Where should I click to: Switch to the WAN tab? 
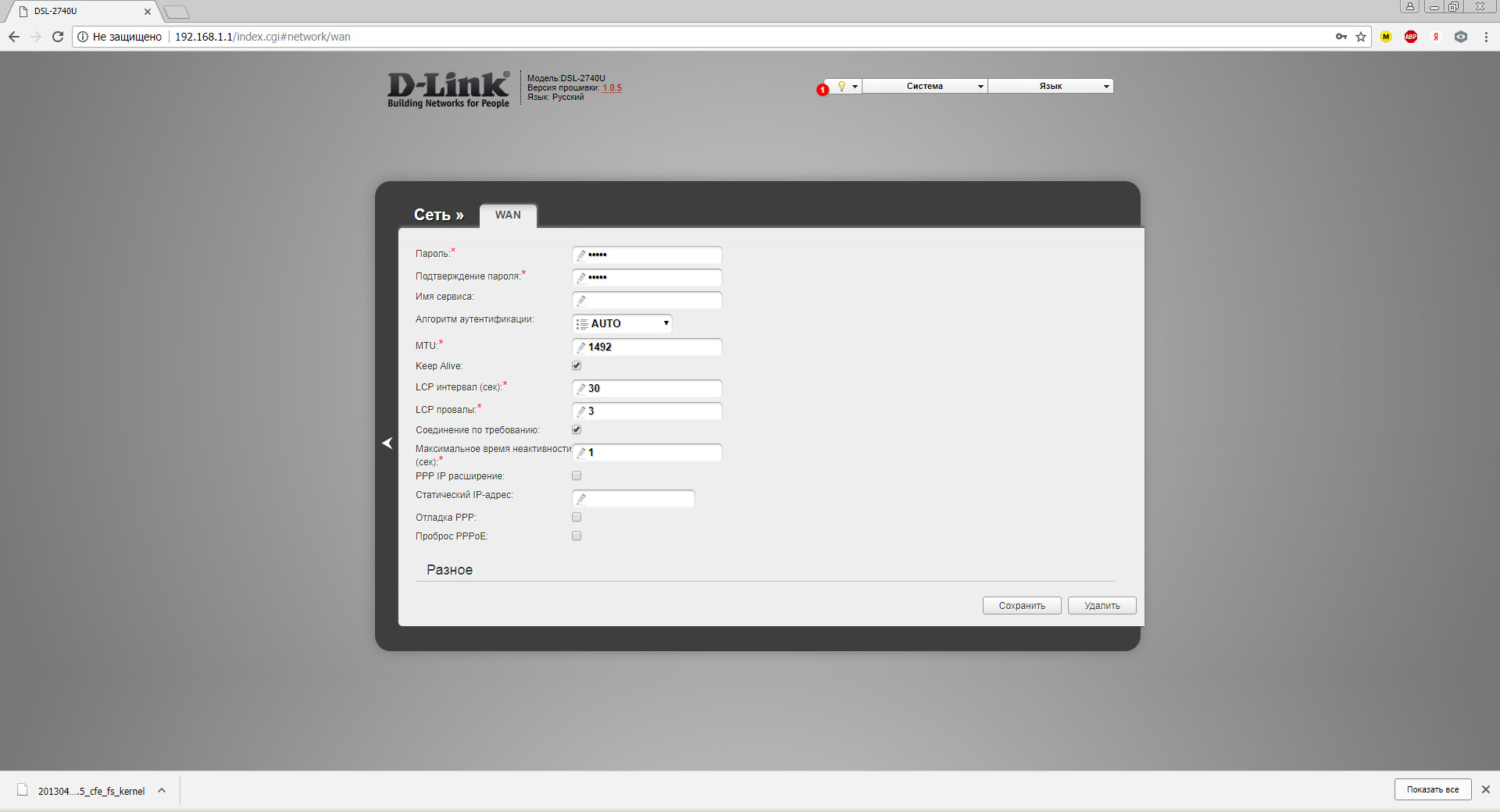pyautogui.click(x=508, y=215)
